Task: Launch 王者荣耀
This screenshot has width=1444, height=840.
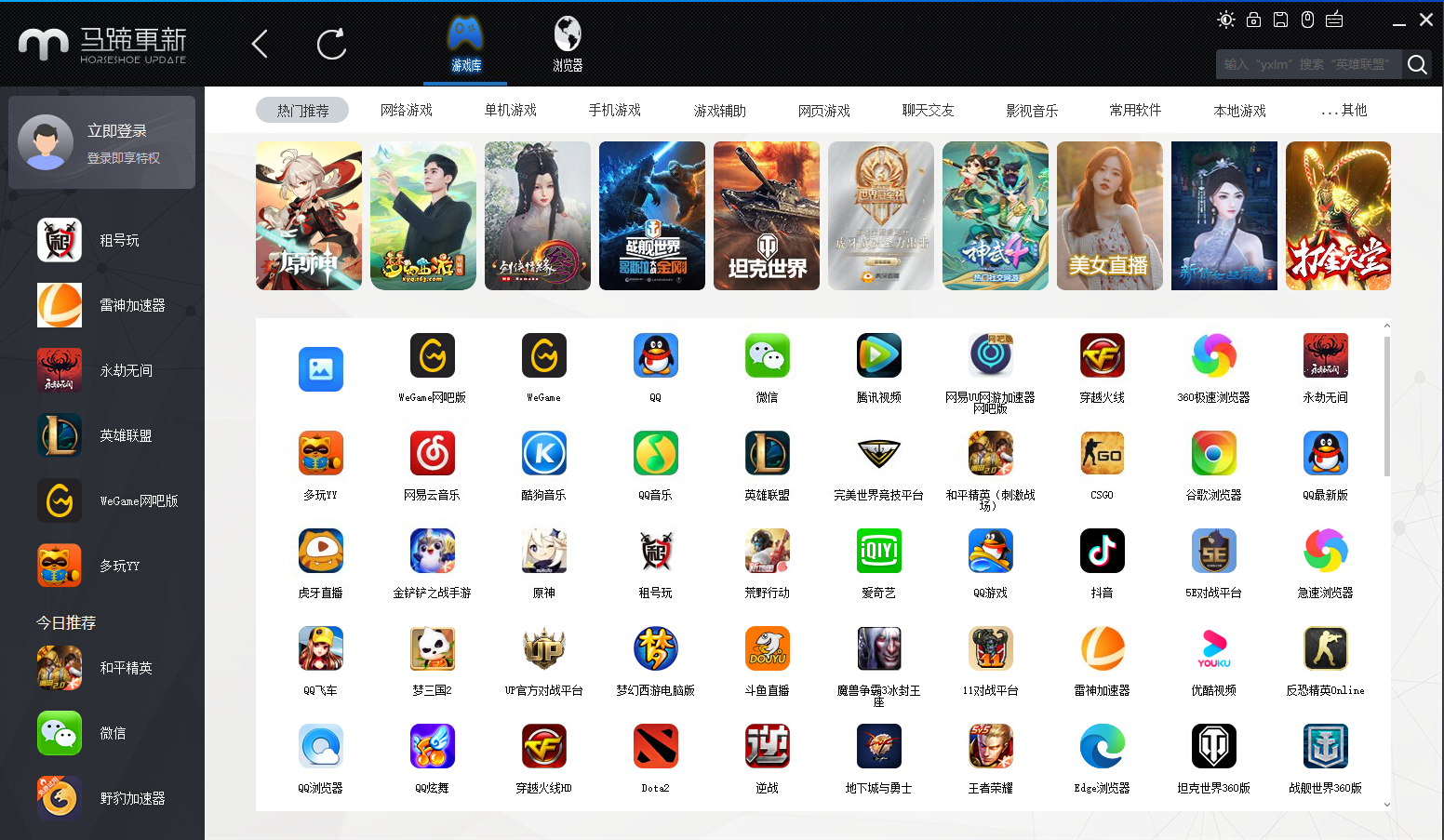Action: [x=991, y=746]
